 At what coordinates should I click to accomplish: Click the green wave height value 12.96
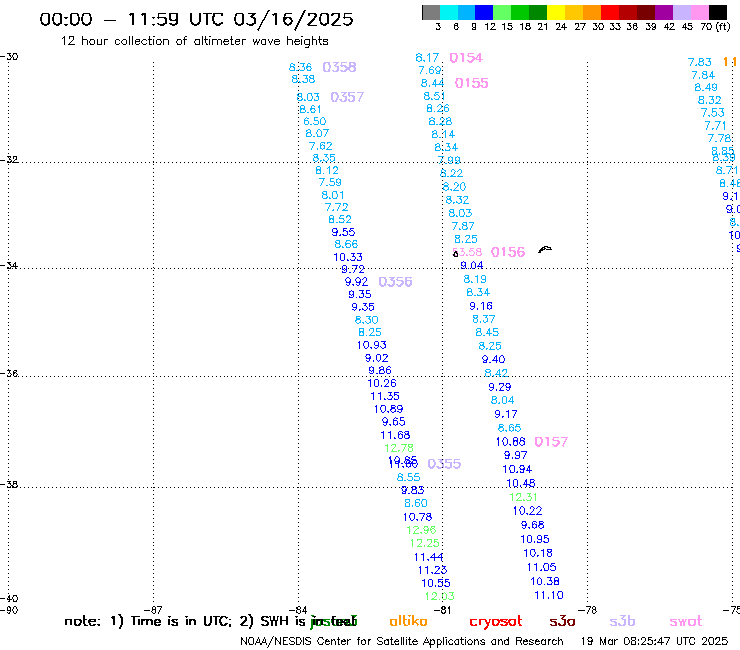[x=421, y=530]
